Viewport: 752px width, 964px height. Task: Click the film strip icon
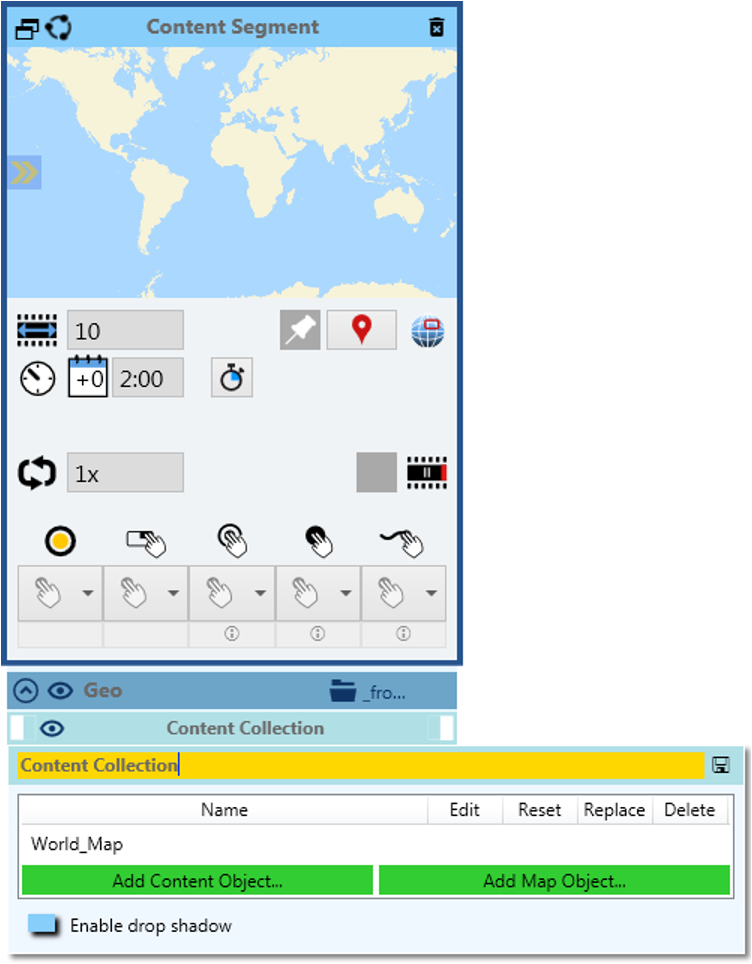click(x=426, y=473)
